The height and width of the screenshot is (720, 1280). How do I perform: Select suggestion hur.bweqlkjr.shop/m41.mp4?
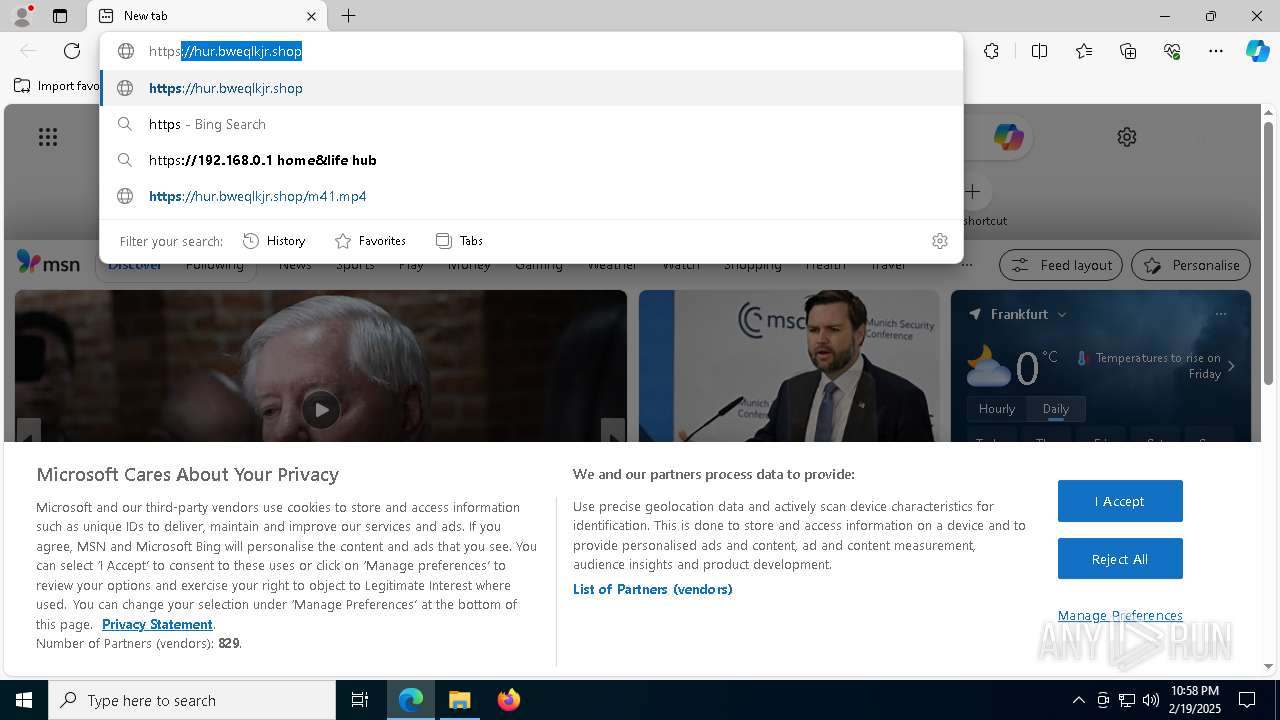[531, 196]
